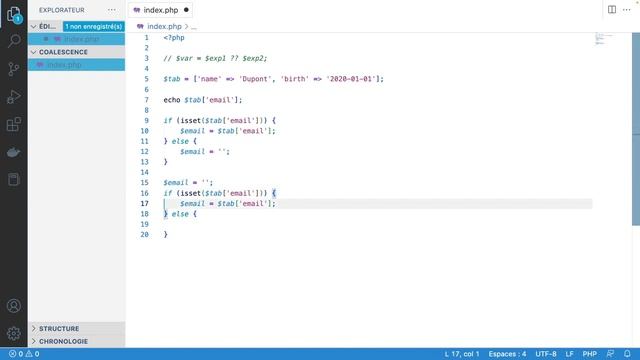Click line number 17 in gutter
Screen dimensions: 640x360
click(x=144, y=203)
